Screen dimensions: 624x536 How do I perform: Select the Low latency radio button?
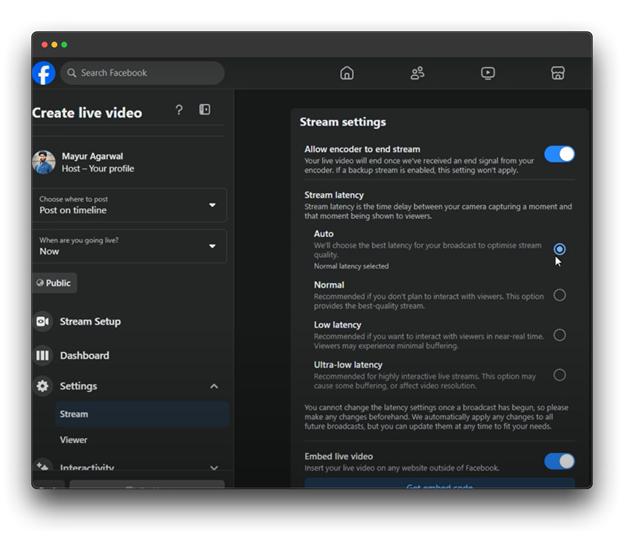point(559,335)
